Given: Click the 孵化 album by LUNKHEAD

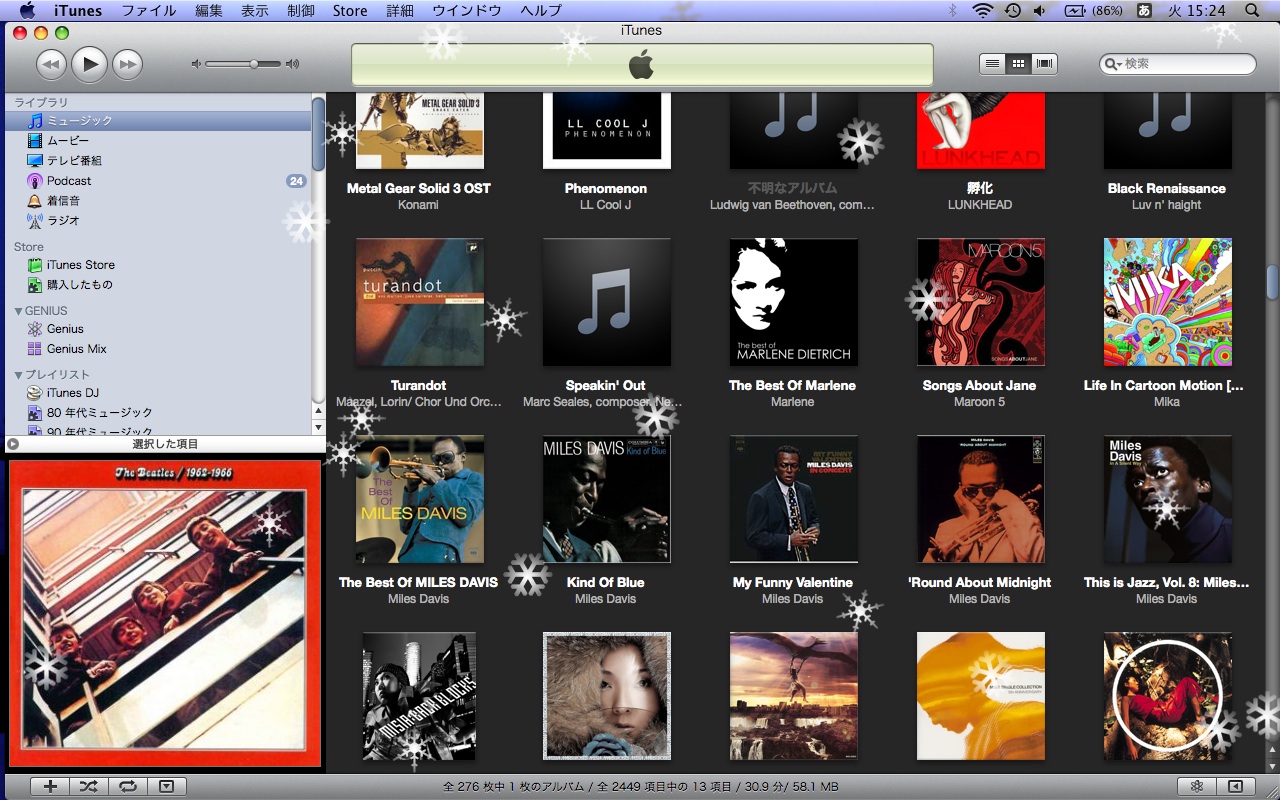Looking at the screenshot, I should [x=981, y=131].
